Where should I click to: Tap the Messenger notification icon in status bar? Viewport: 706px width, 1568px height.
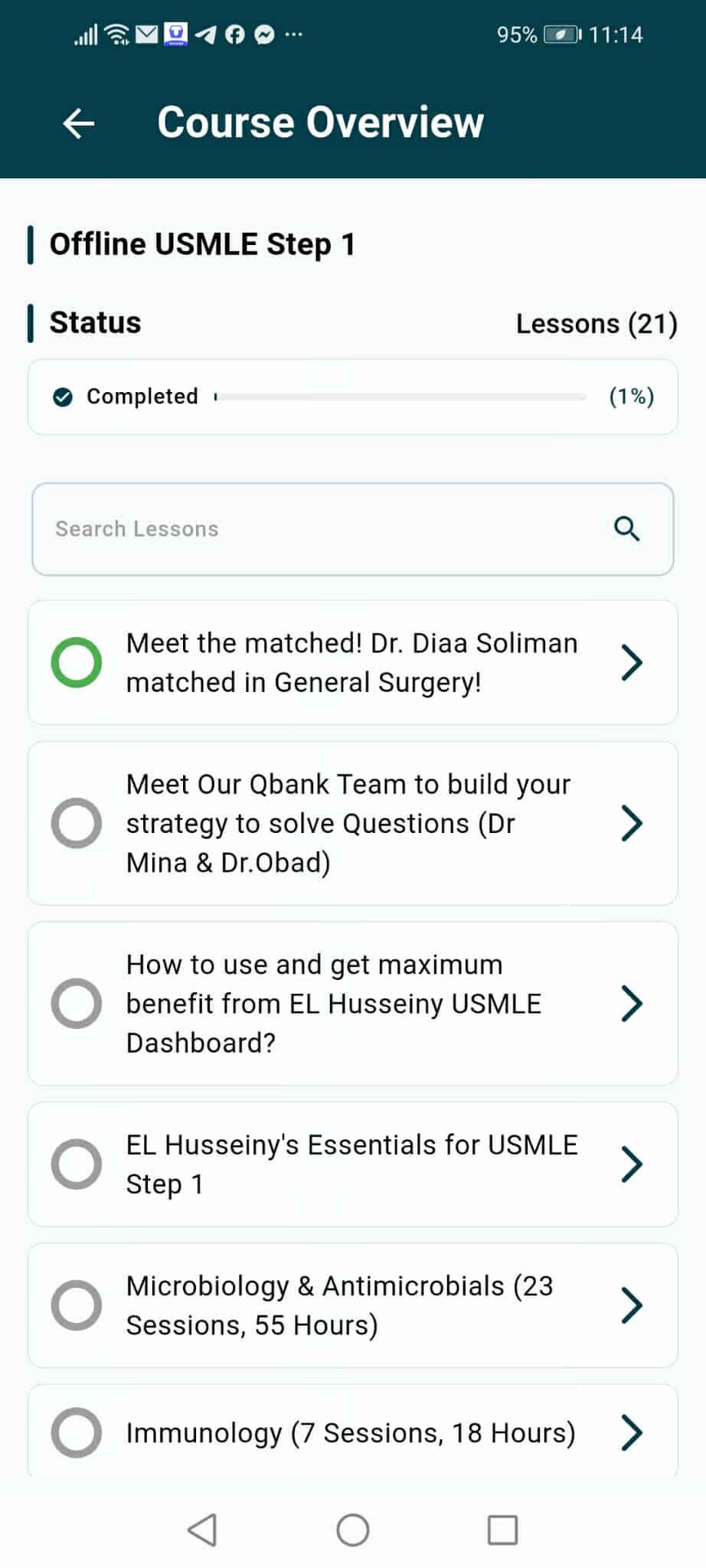click(x=264, y=34)
